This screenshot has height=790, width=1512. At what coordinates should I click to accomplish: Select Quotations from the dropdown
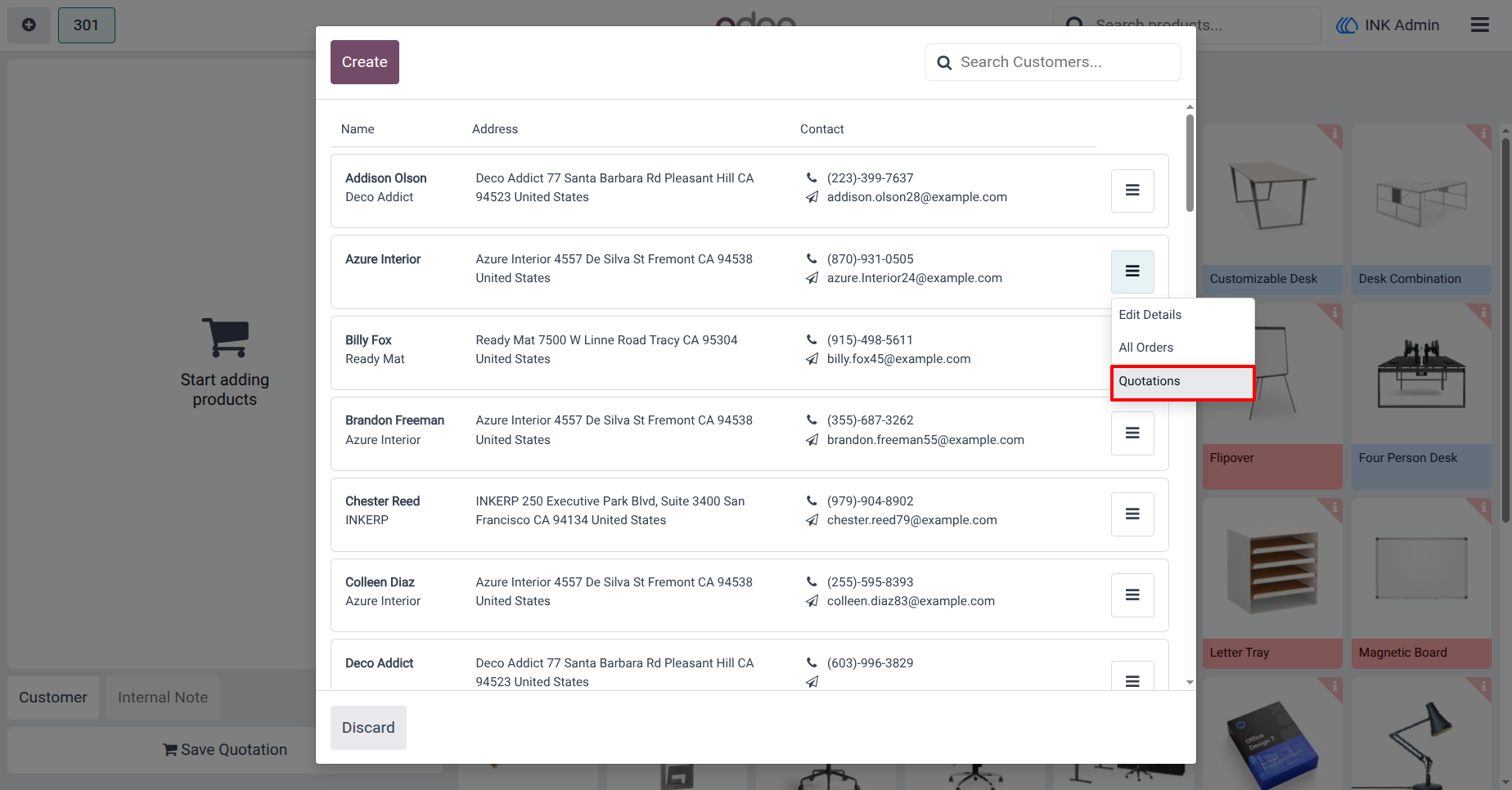(x=1182, y=382)
